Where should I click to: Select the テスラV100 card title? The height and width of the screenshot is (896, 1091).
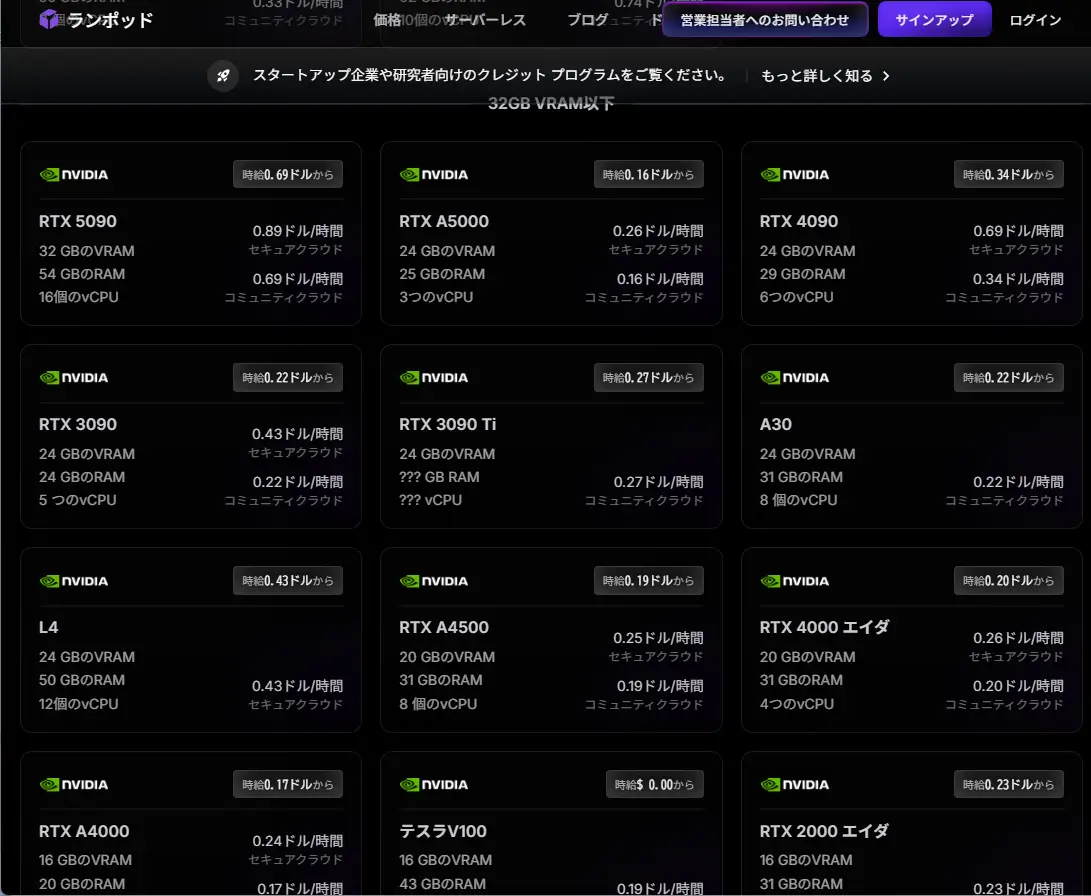[x=443, y=831]
